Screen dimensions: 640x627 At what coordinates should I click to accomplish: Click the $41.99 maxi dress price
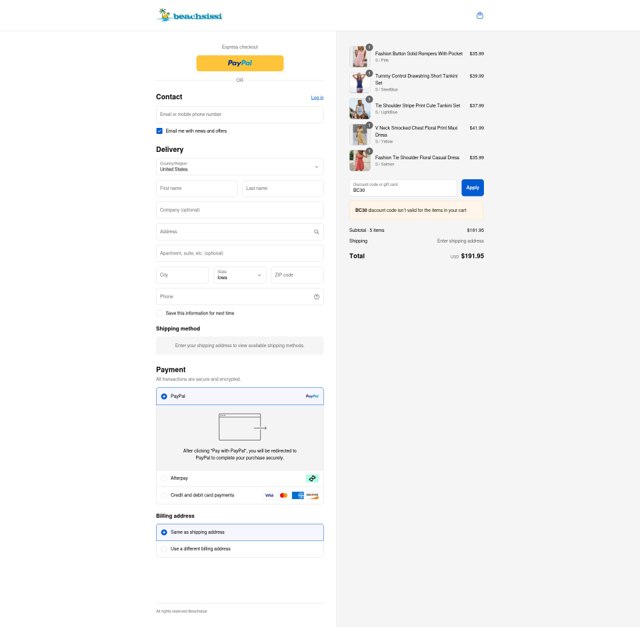(477, 128)
